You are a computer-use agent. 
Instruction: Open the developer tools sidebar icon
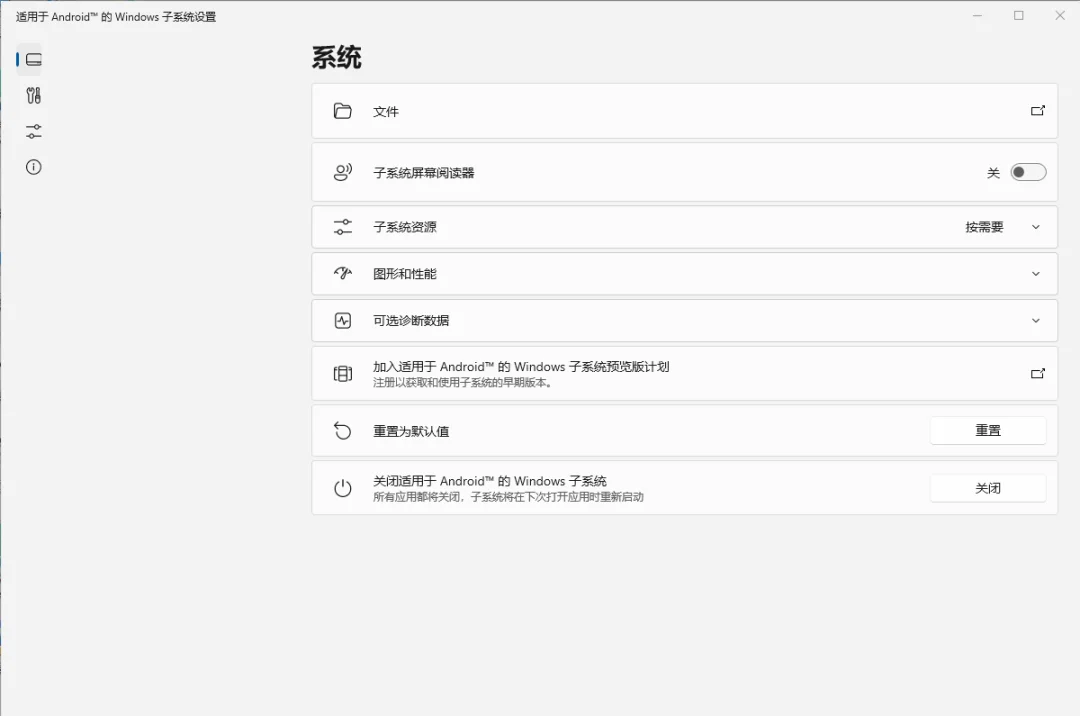(x=33, y=96)
